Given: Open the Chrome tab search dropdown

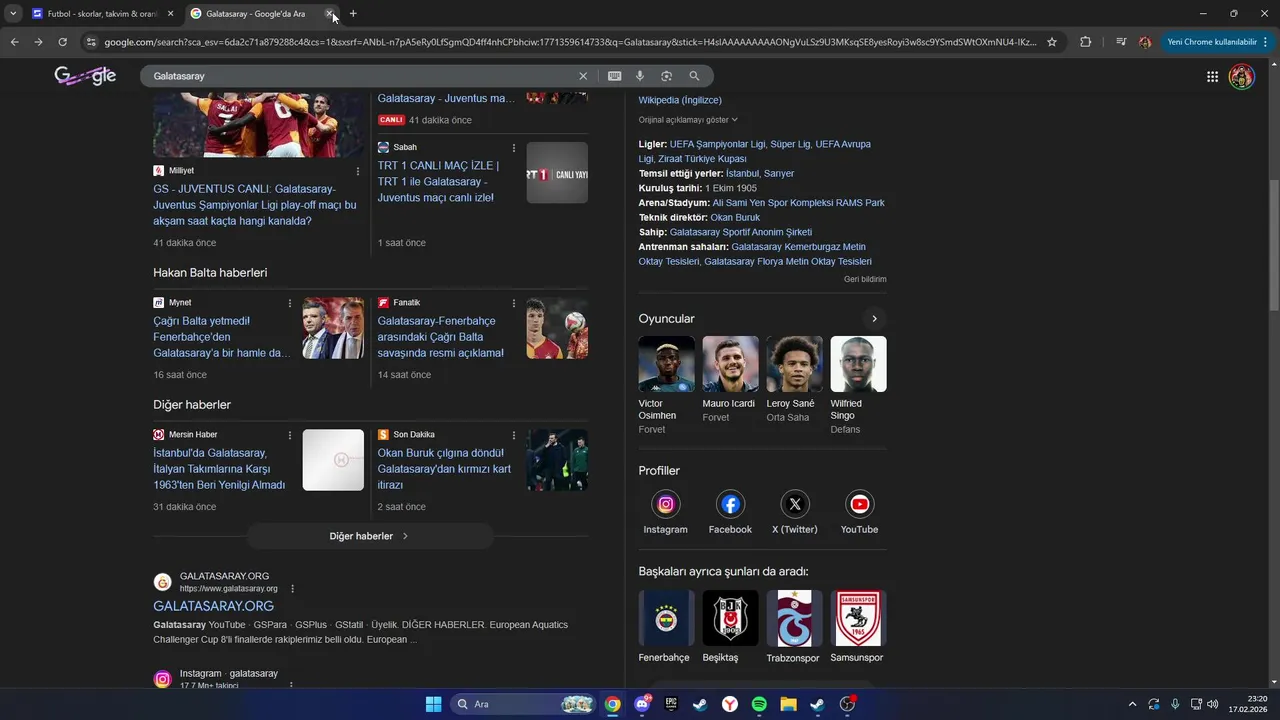Looking at the screenshot, I should point(13,14).
